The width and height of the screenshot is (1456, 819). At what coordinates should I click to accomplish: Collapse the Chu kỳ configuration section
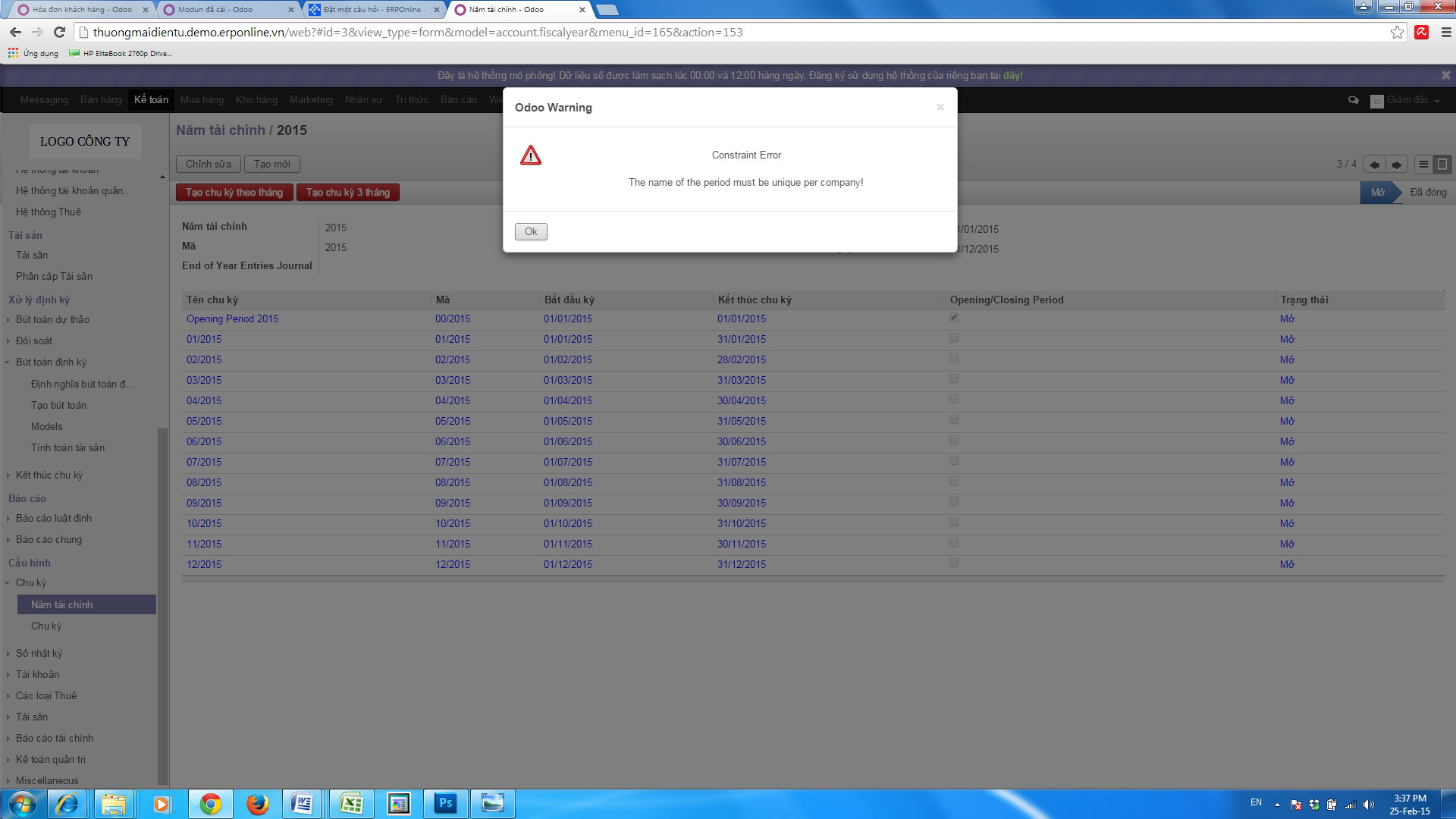point(31,582)
